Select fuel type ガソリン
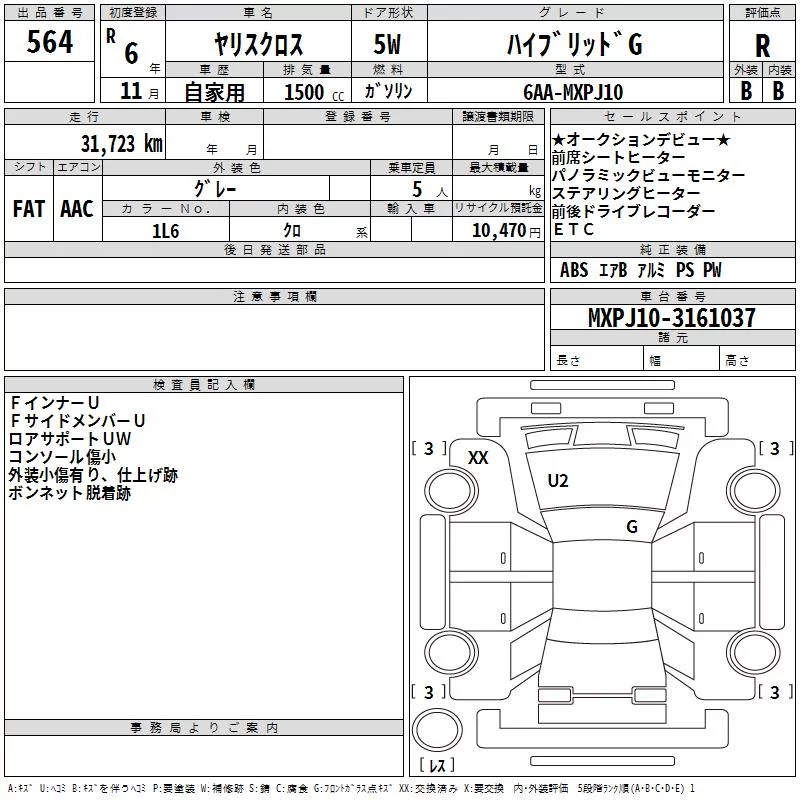The height and width of the screenshot is (800, 800). click(388, 91)
